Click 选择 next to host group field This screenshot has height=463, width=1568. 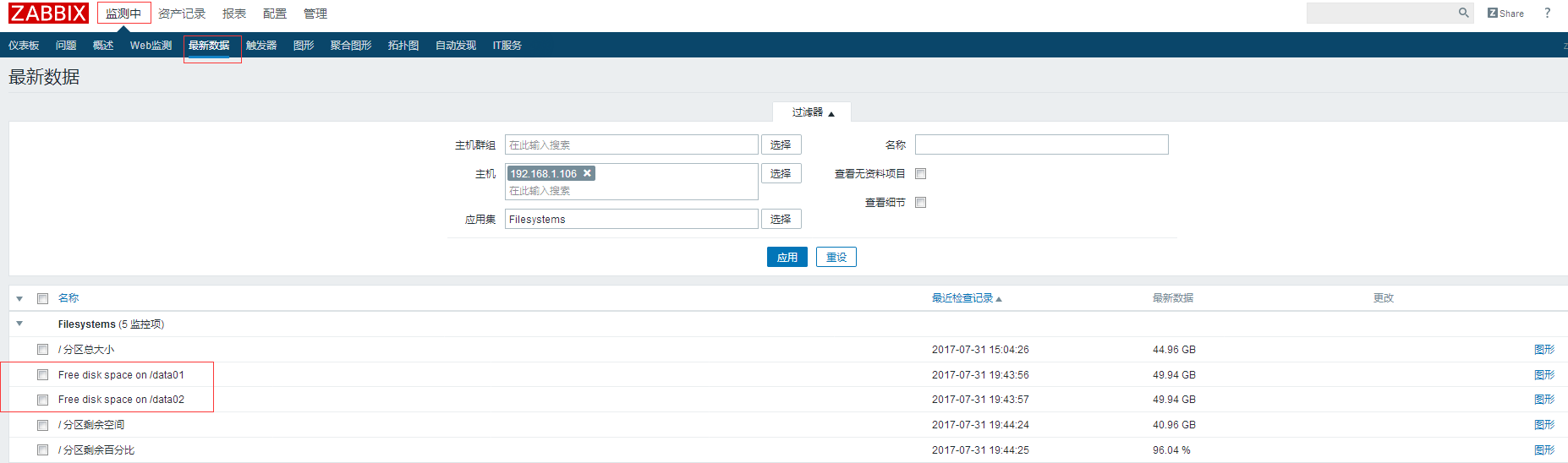781,145
